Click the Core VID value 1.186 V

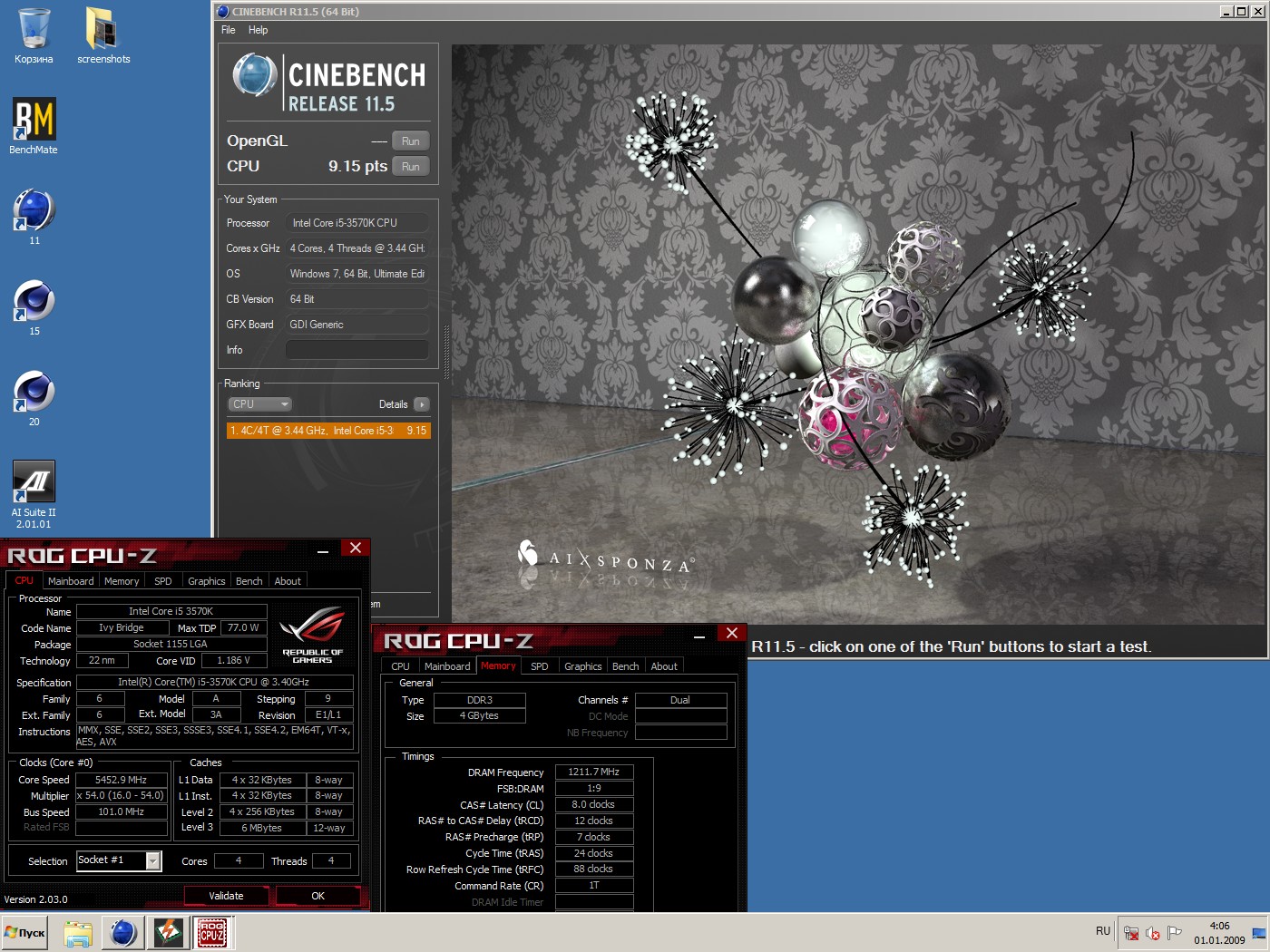(234, 661)
